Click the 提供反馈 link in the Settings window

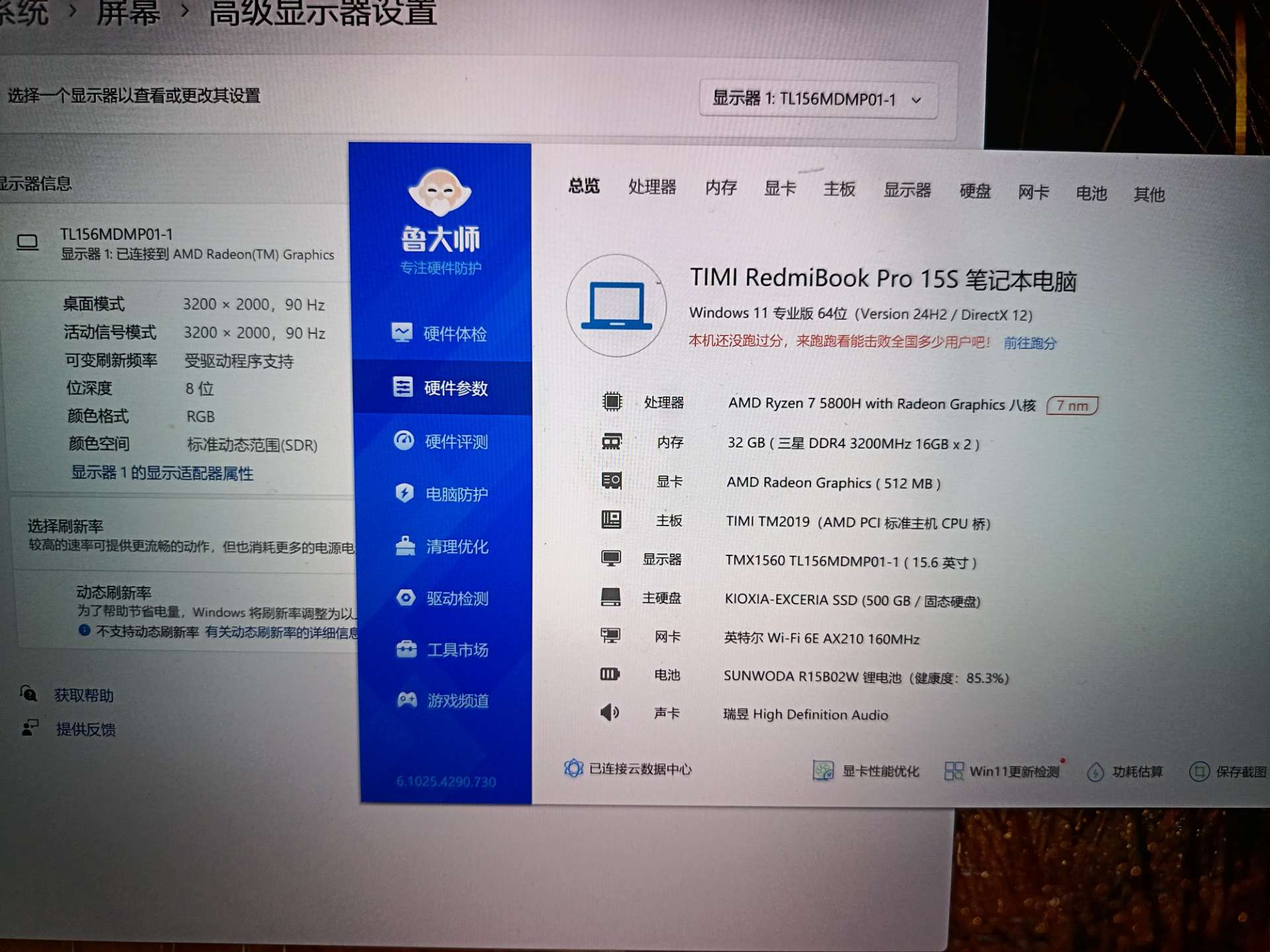(86, 729)
